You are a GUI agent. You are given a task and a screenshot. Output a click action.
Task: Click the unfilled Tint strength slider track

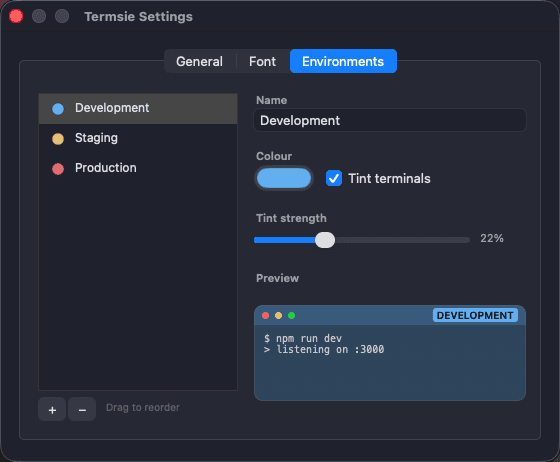(x=402, y=240)
